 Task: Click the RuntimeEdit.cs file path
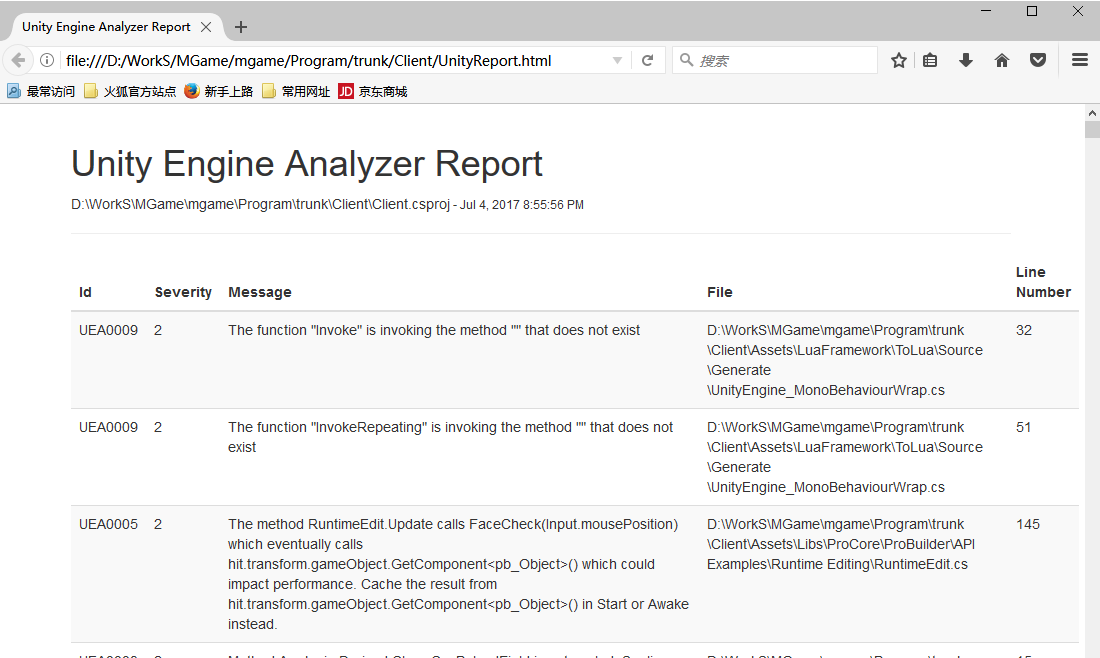tap(840, 544)
